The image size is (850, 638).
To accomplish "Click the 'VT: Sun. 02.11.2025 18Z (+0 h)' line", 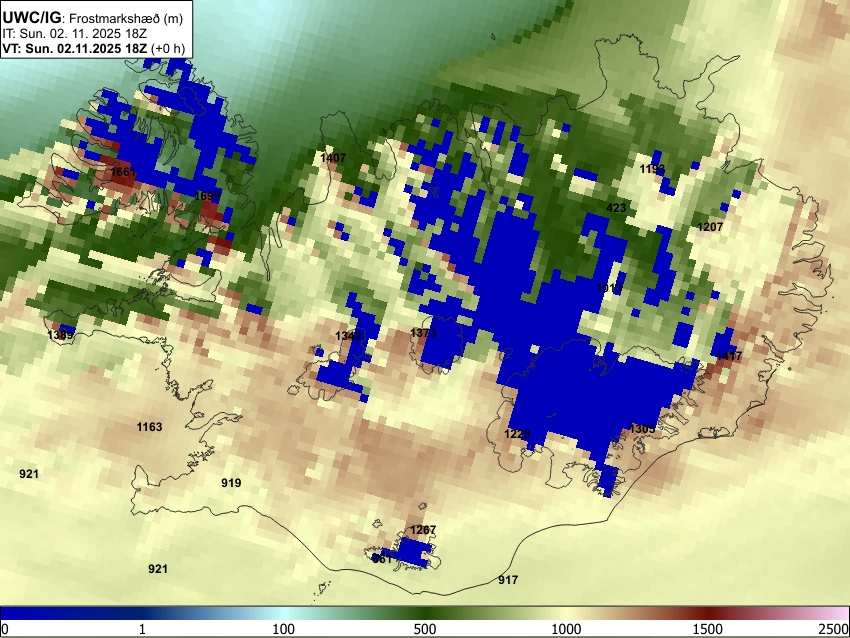I will pos(93,48).
